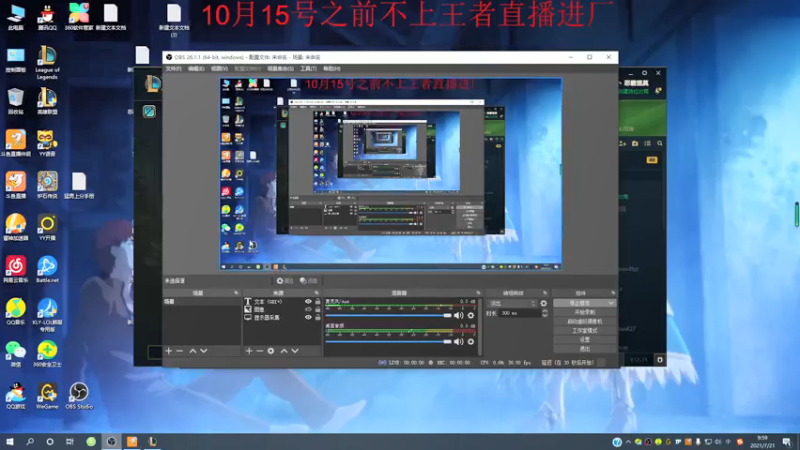Mute the 麦克风/Aux speaker icon
The image size is (800, 450).
pos(459,315)
